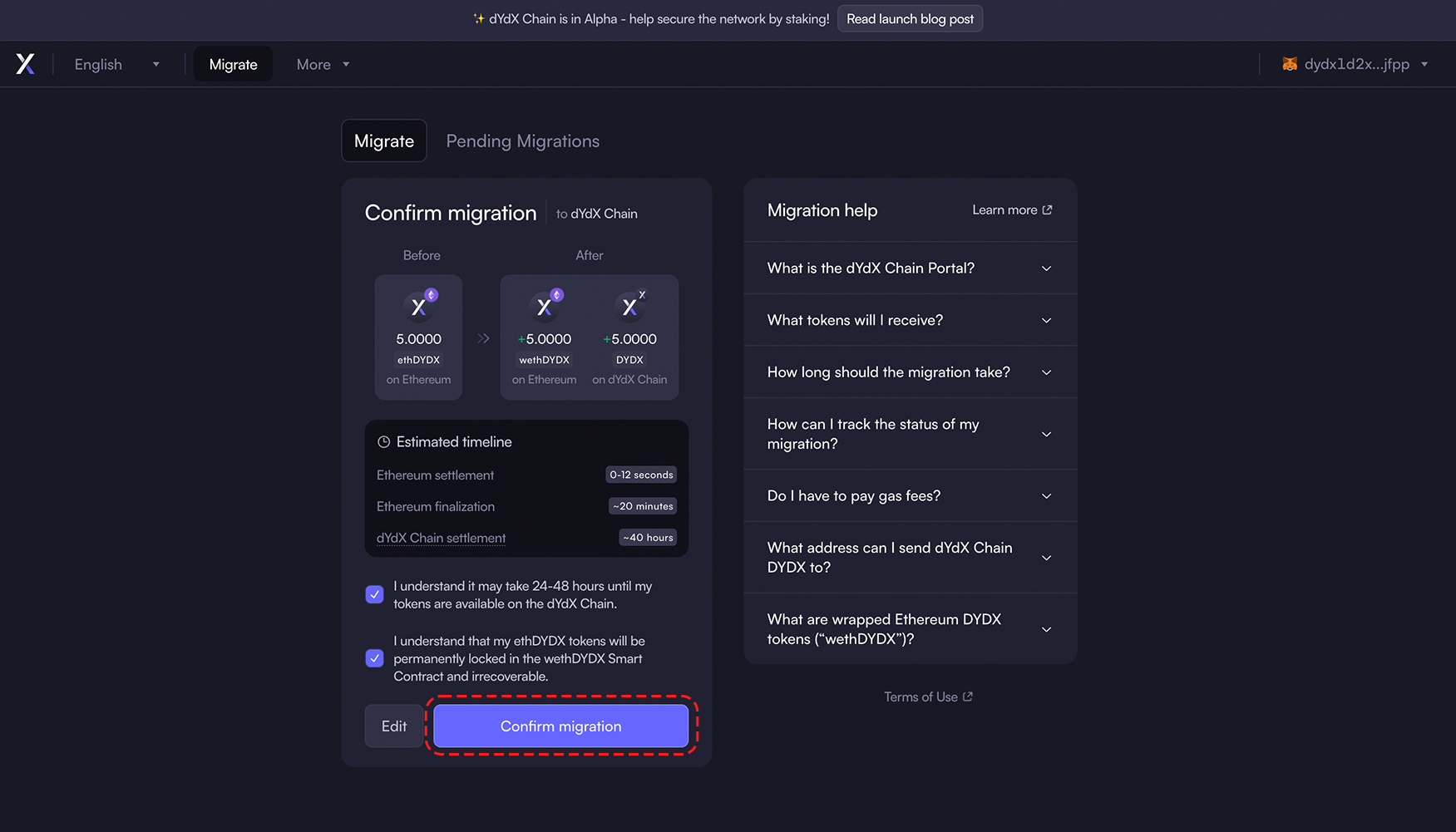This screenshot has width=1456, height=832.
Task: Click the 'to dYdX Chain' subtitle text
Action: [597, 214]
